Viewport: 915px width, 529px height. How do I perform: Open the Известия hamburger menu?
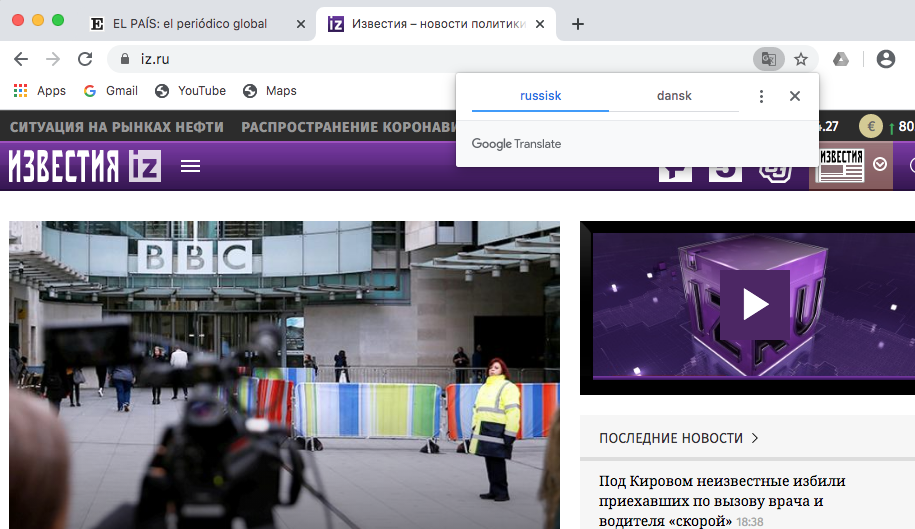(x=190, y=166)
